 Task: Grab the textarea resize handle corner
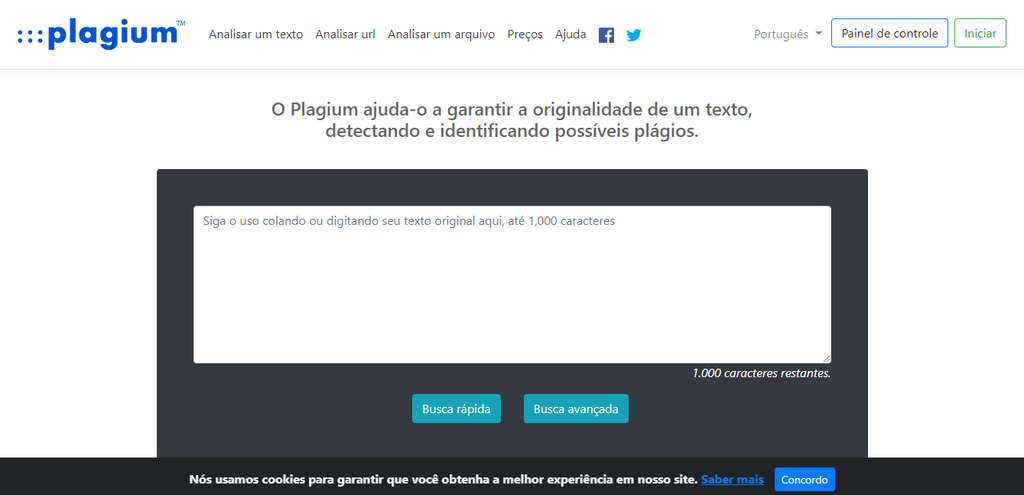(827, 359)
